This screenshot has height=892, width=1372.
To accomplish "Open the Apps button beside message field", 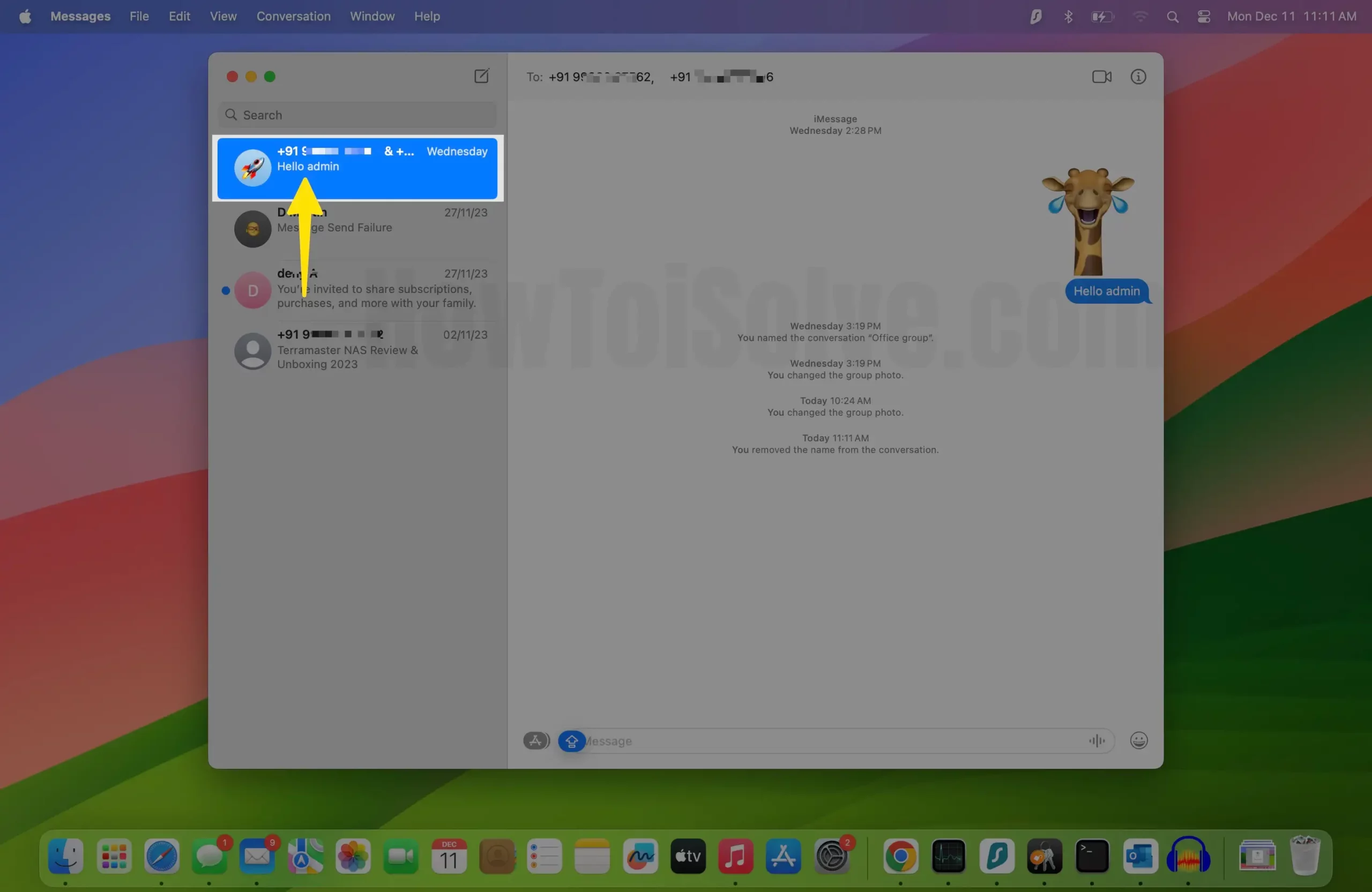I will 535,740.
